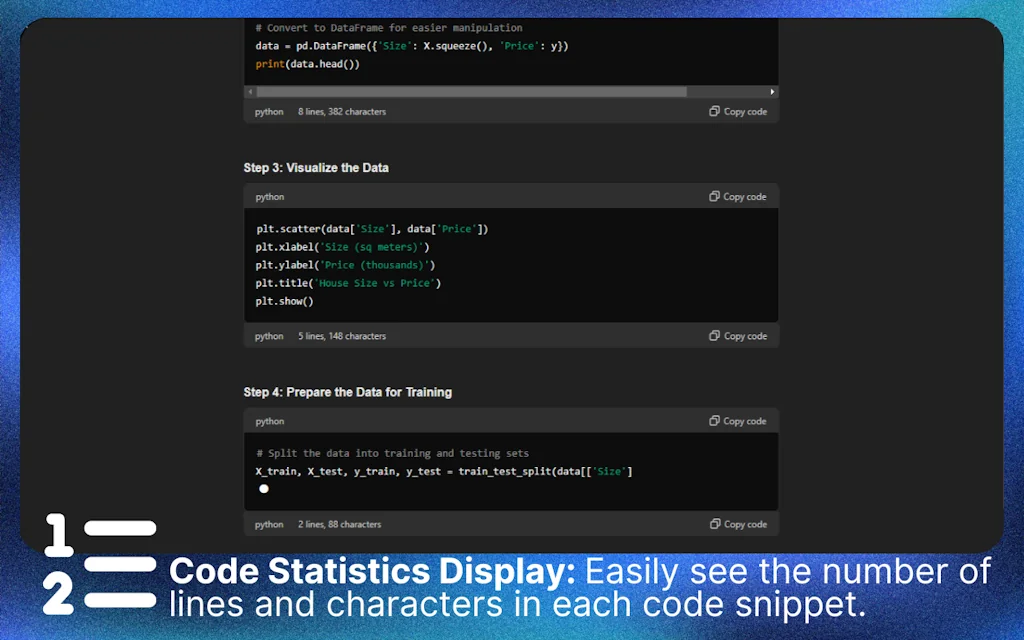This screenshot has height=640, width=1024.
Task: Select the 'Step 4: Prepare the Data for Training' heading
Action: (349, 392)
